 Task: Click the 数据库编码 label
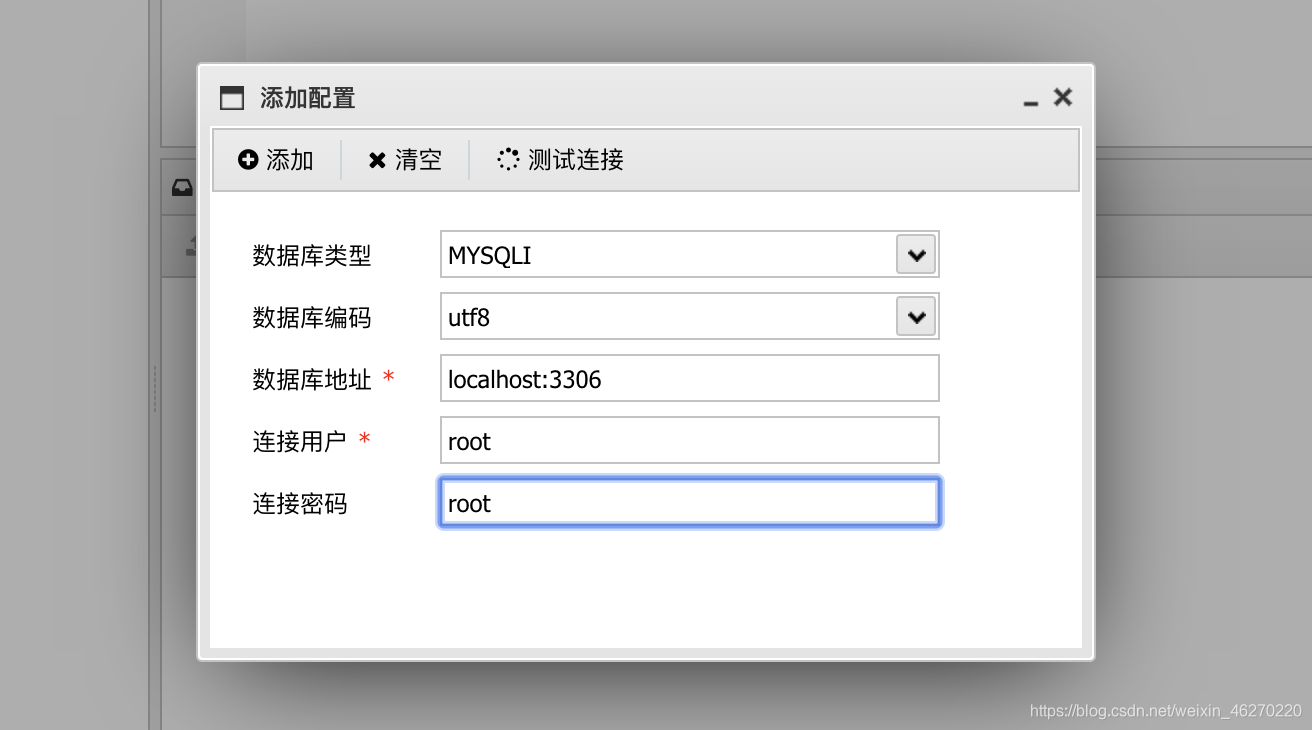[312, 318]
